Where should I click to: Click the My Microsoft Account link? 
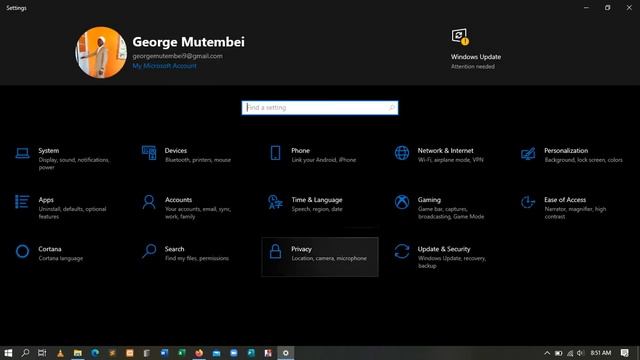(x=164, y=66)
